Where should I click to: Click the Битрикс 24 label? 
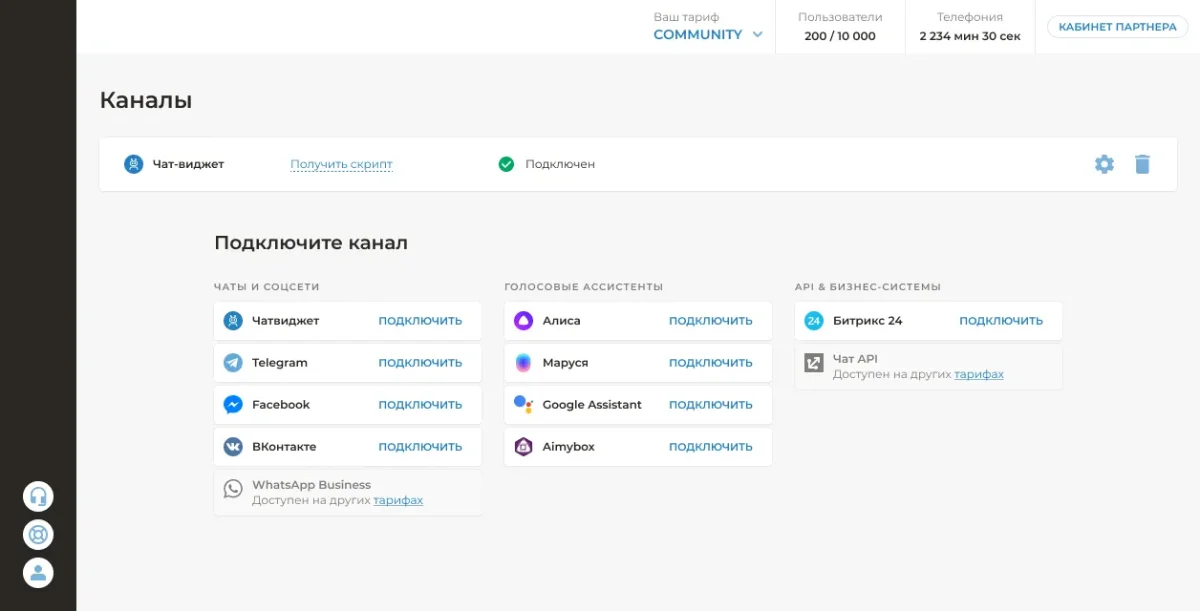pyautogui.click(x=868, y=321)
